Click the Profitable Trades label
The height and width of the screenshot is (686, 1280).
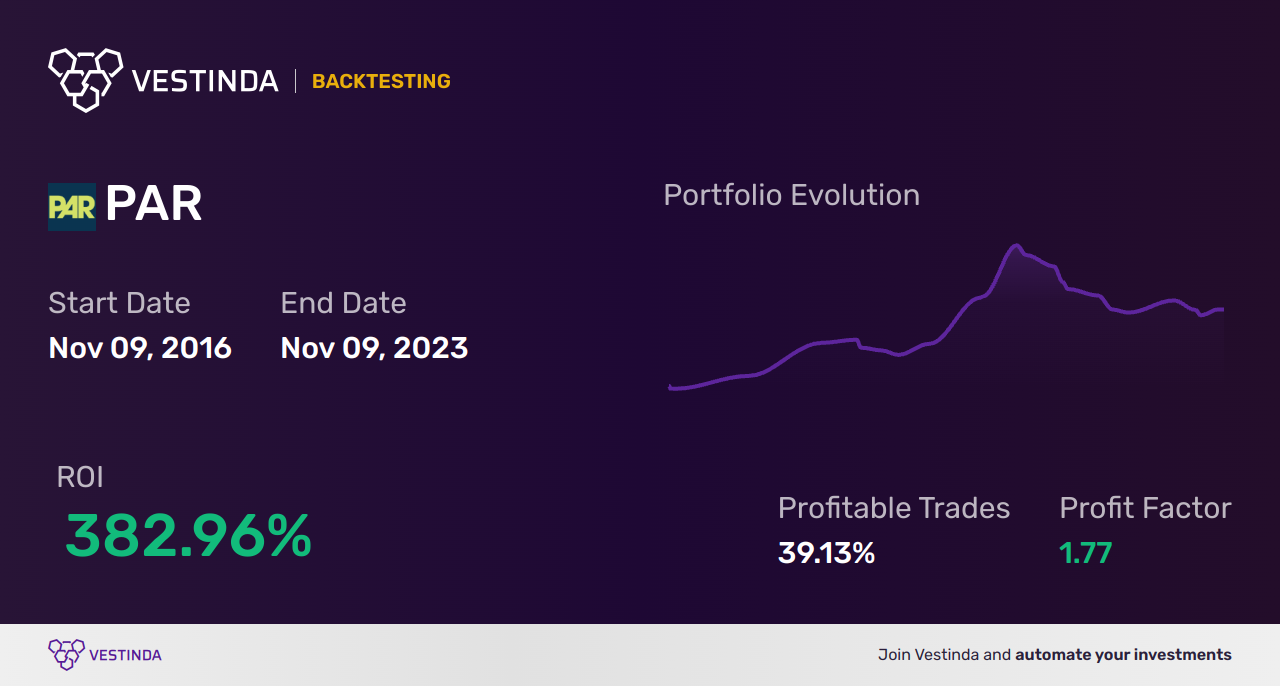894,508
